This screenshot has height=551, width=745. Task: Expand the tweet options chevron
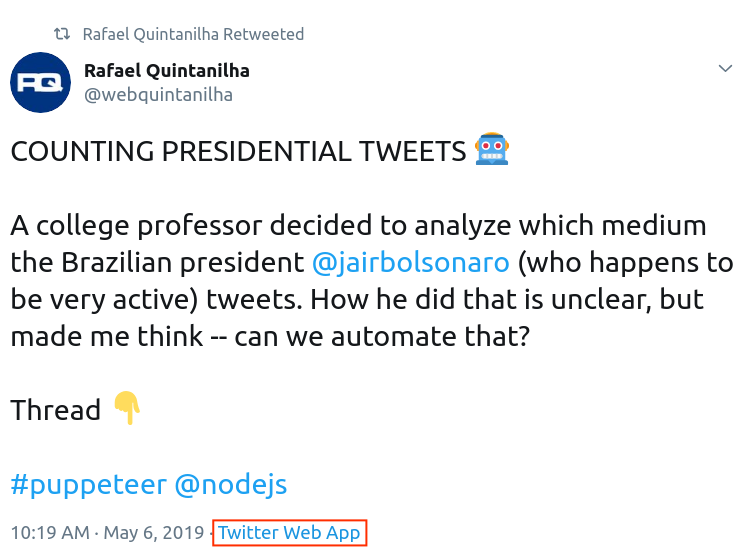pyautogui.click(x=725, y=69)
